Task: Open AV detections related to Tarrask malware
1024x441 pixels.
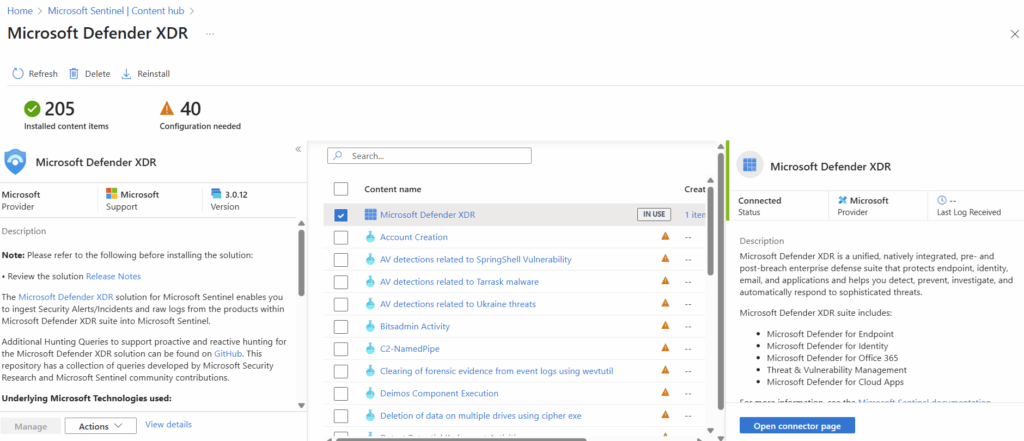Action: 459,282
